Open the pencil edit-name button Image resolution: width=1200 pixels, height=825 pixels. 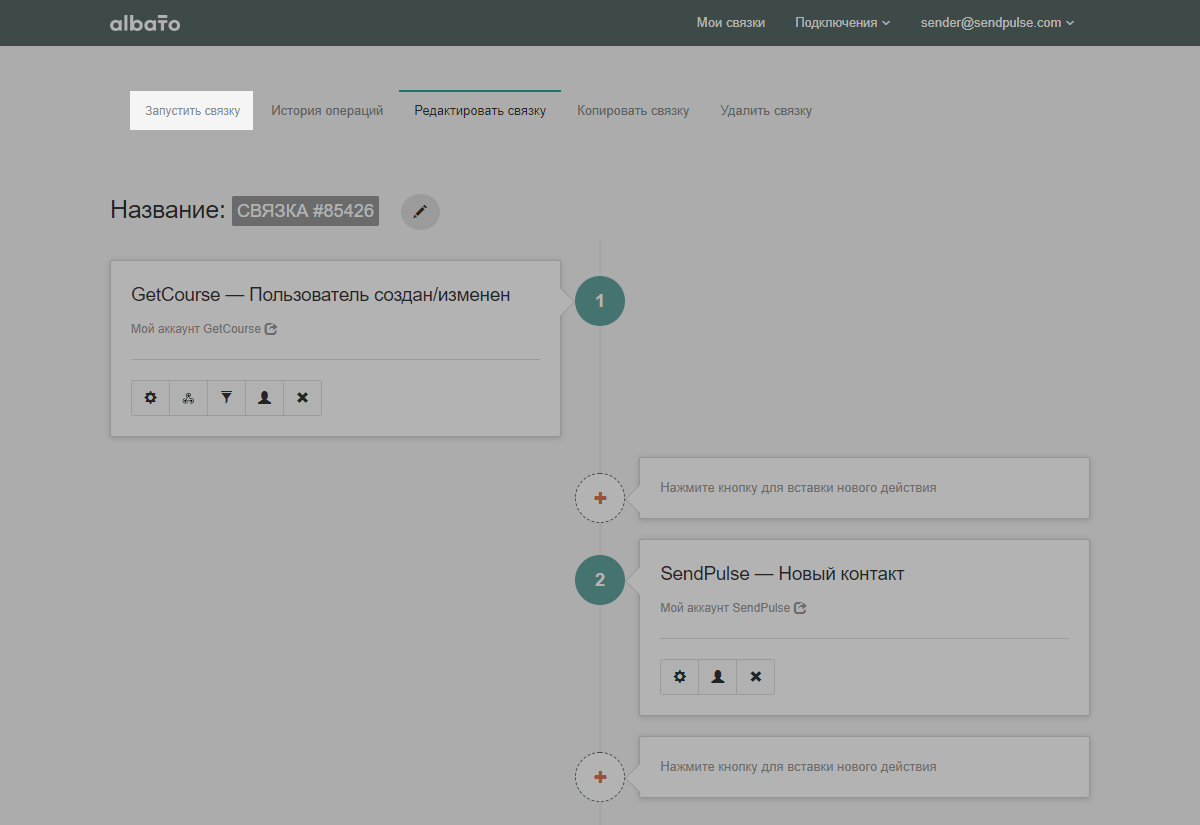(x=420, y=211)
